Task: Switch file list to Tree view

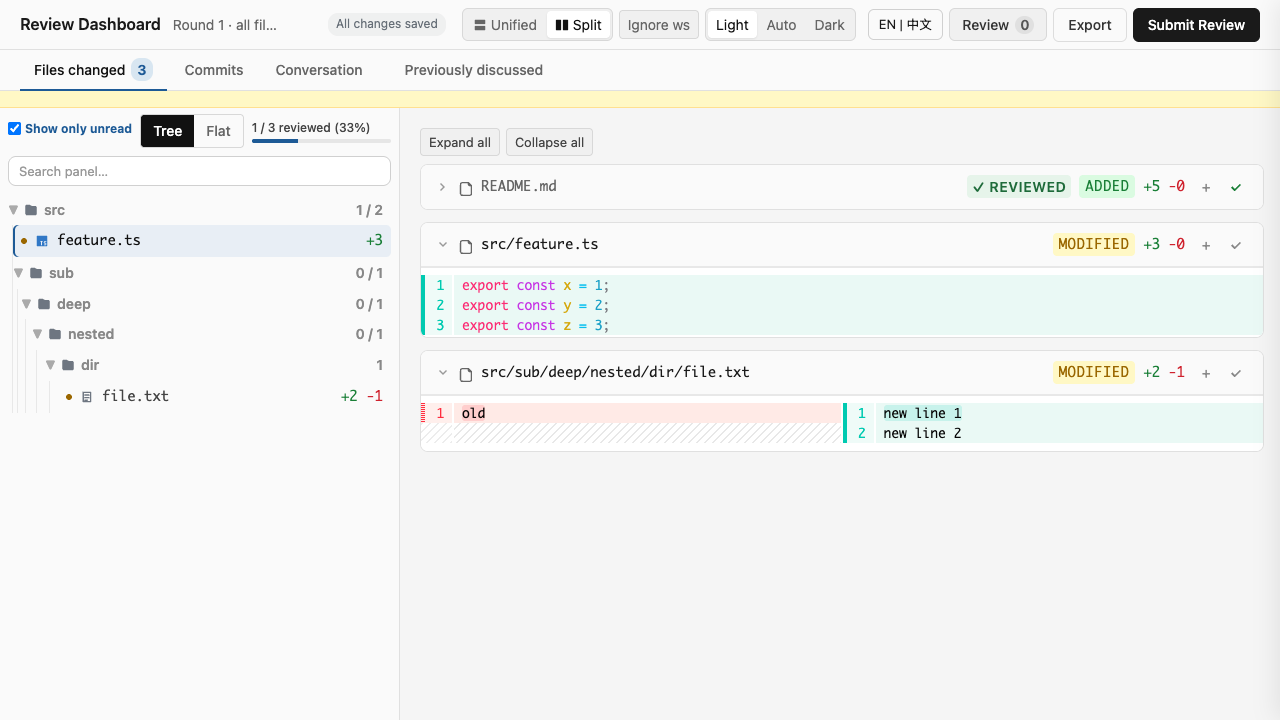Action: click(x=168, y=131)
